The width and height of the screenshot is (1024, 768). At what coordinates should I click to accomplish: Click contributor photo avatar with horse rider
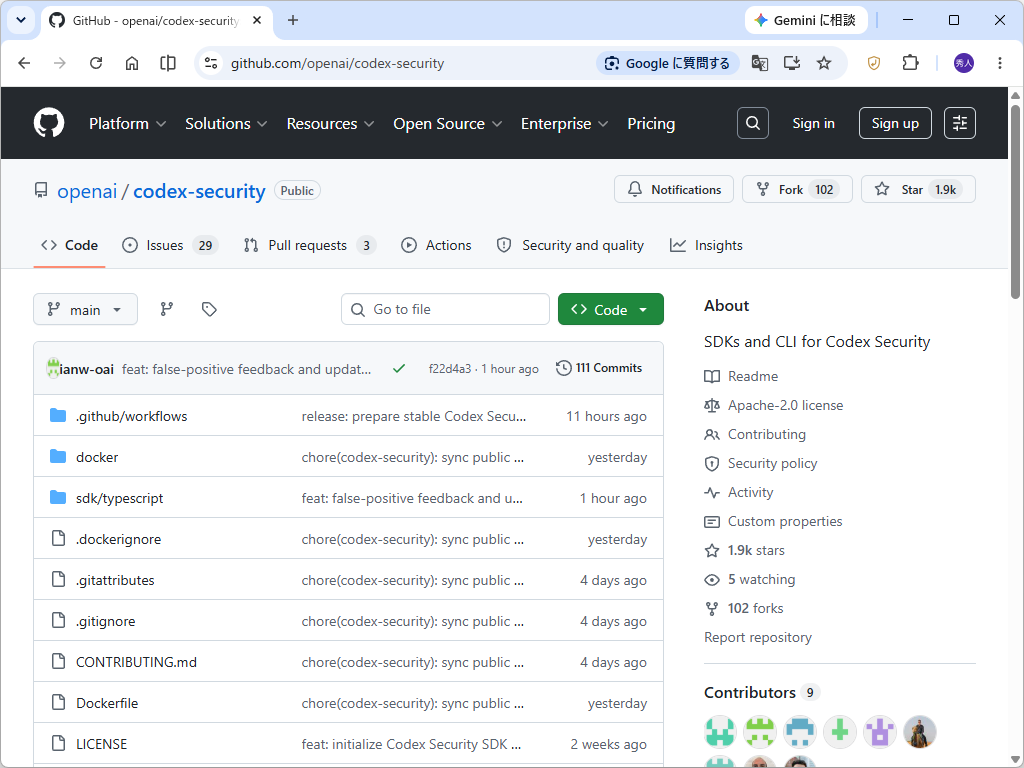pos(920,731)
